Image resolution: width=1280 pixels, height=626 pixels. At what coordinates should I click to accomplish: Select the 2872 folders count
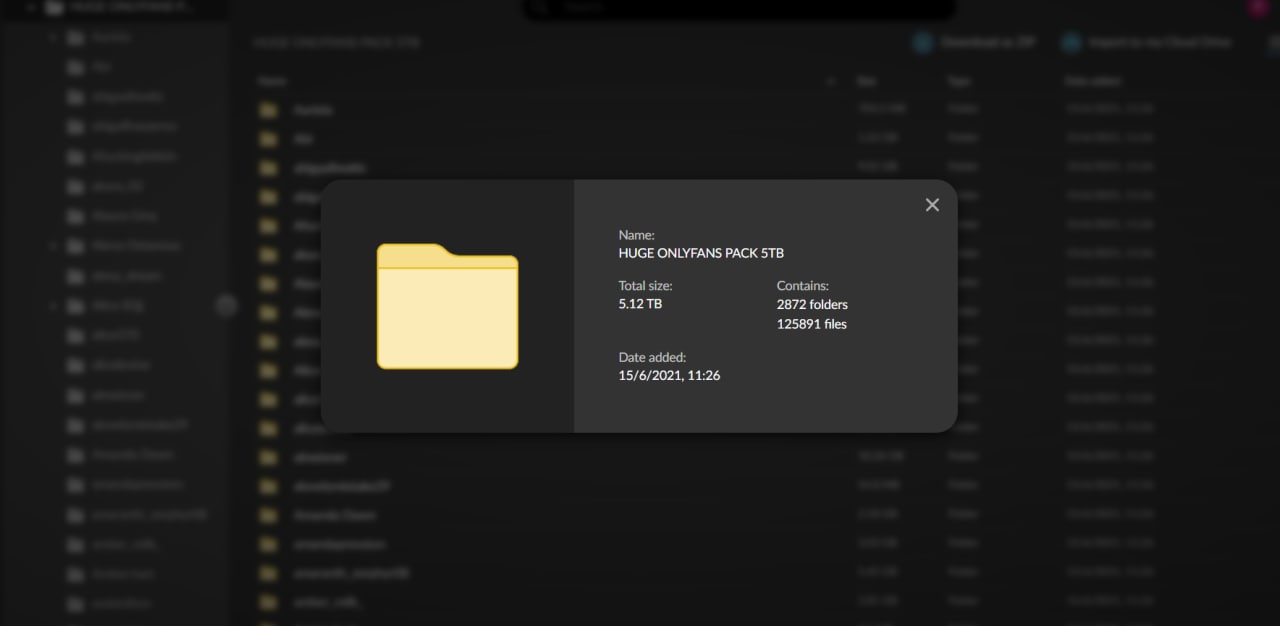point(812,304)
